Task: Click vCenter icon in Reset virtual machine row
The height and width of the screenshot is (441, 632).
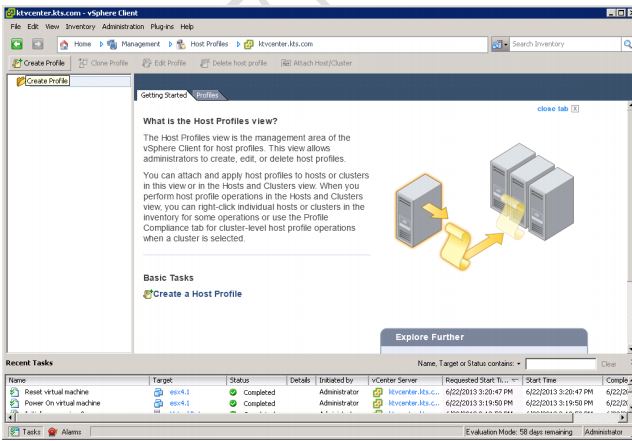Action: (x=378, y=392)
